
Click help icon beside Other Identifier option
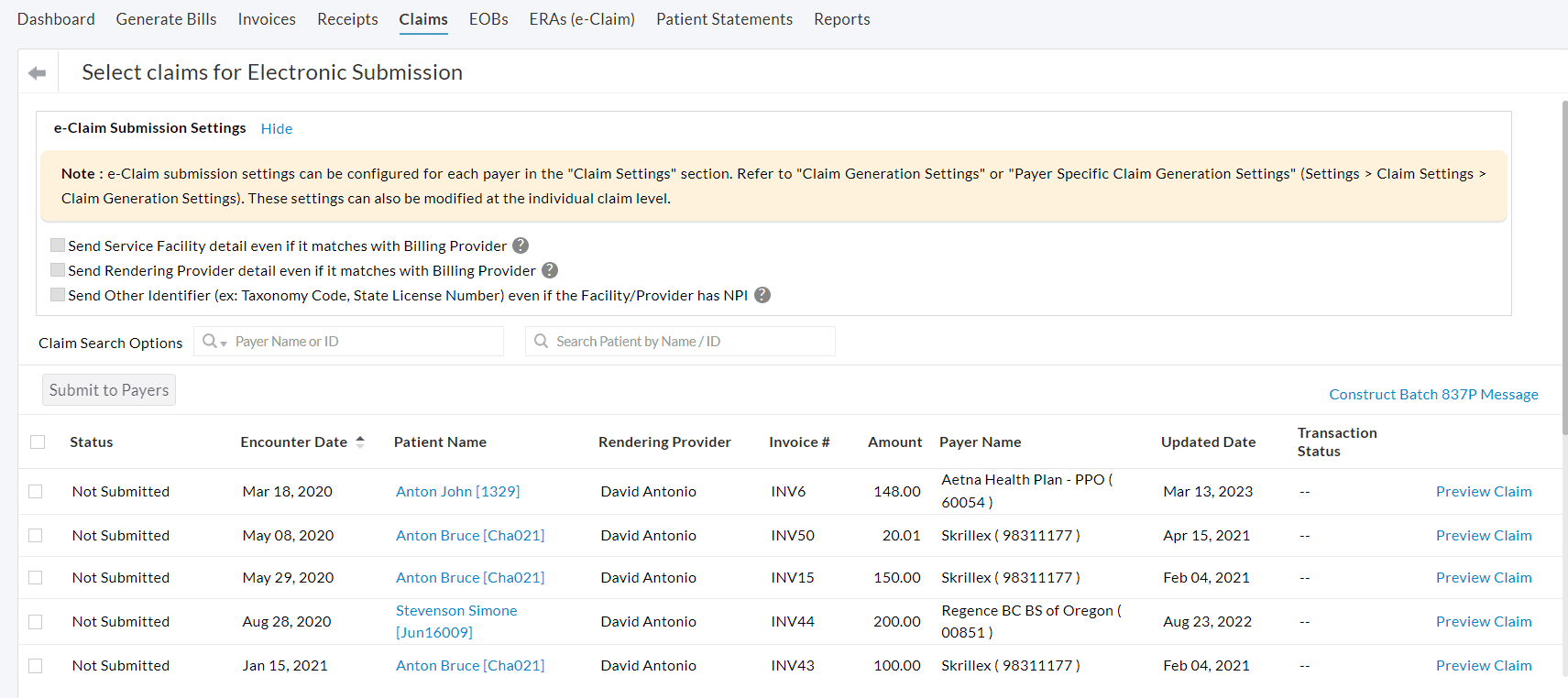[762, 295]
